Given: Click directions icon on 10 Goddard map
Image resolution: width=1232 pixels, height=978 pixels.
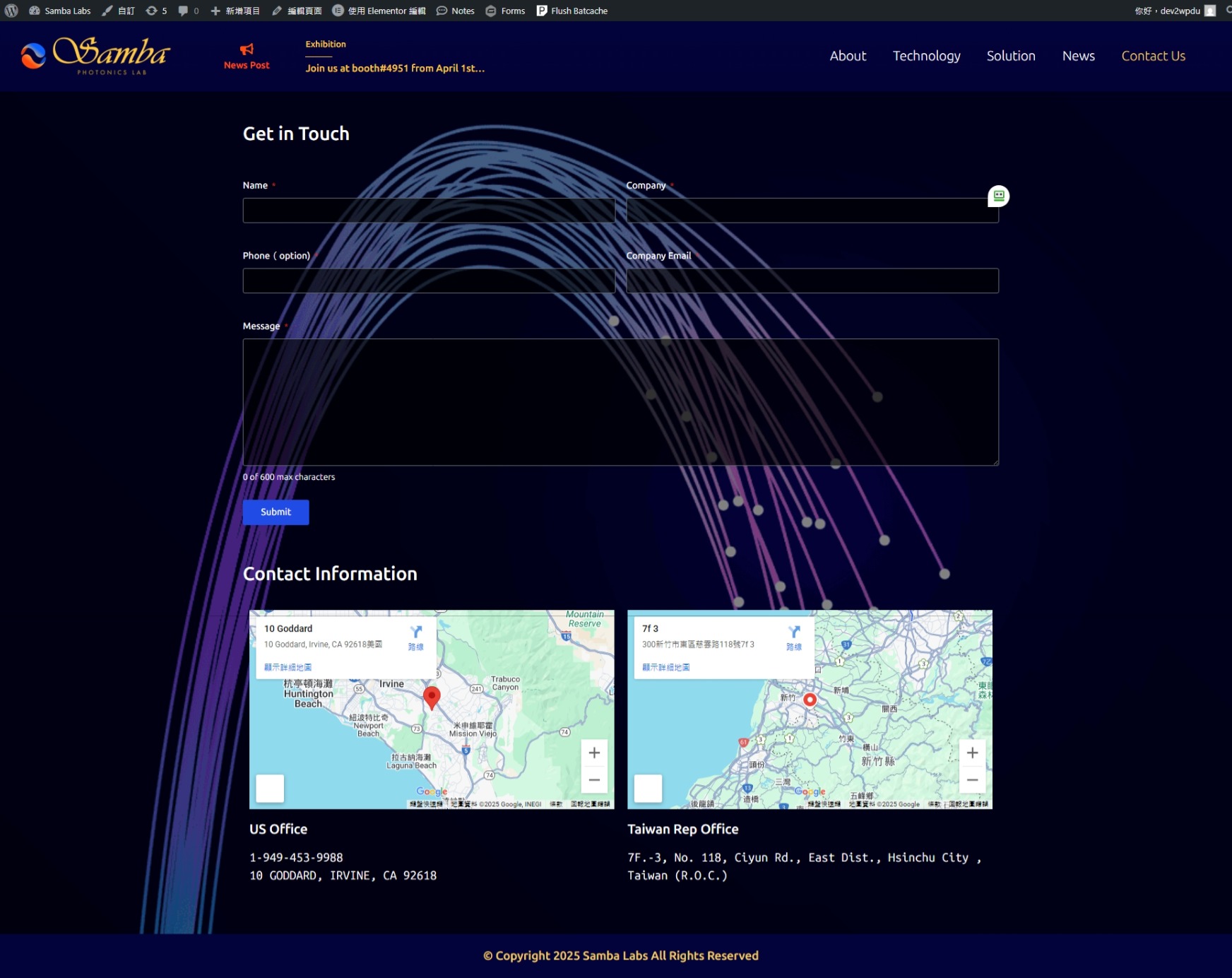Looking at the screenshot, I should 416,632.
